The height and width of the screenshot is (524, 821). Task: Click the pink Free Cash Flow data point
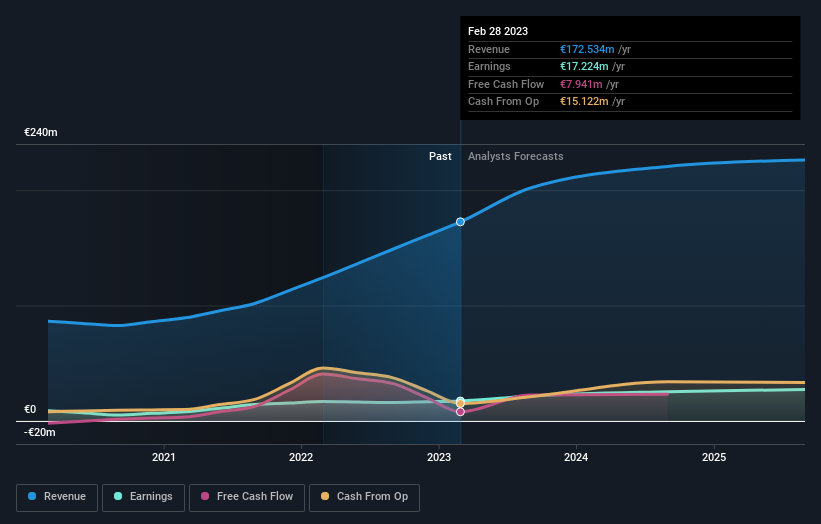(460, 412)
